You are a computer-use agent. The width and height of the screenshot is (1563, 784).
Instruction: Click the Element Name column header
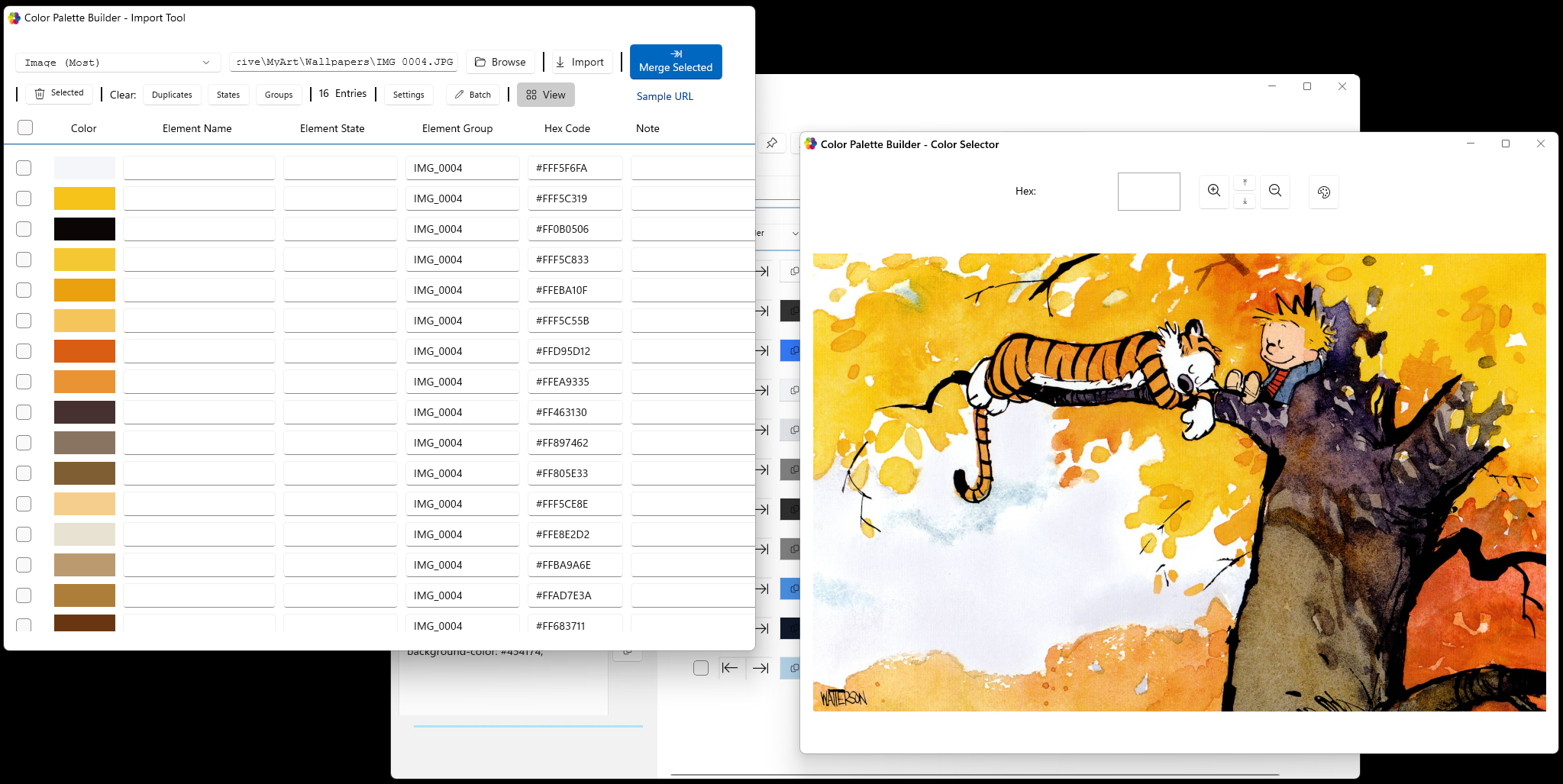197,128
